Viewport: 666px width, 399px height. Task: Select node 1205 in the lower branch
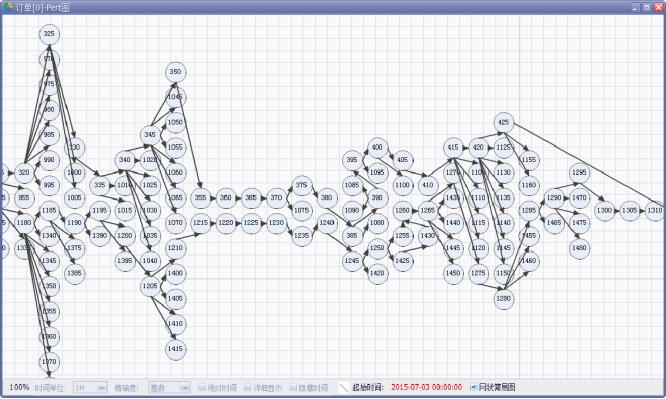pos(150,286)
